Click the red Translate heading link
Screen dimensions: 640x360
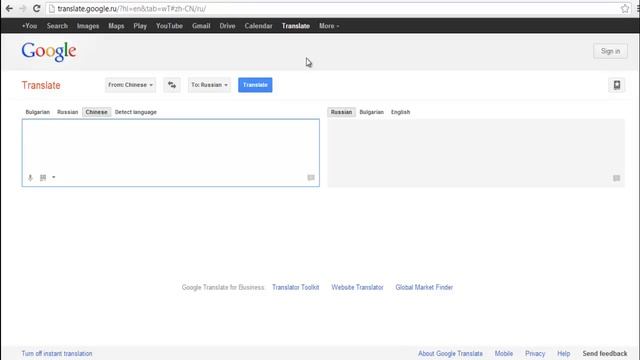(41, 85)
